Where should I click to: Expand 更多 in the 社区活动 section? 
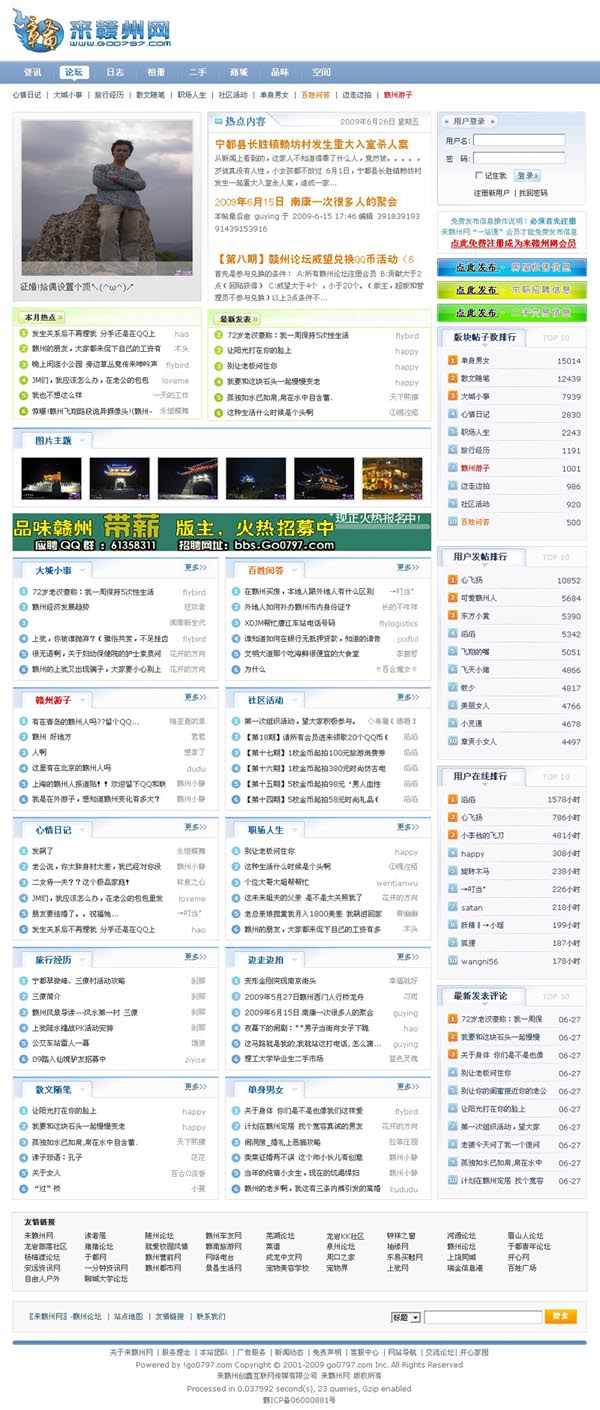[407, 697]
